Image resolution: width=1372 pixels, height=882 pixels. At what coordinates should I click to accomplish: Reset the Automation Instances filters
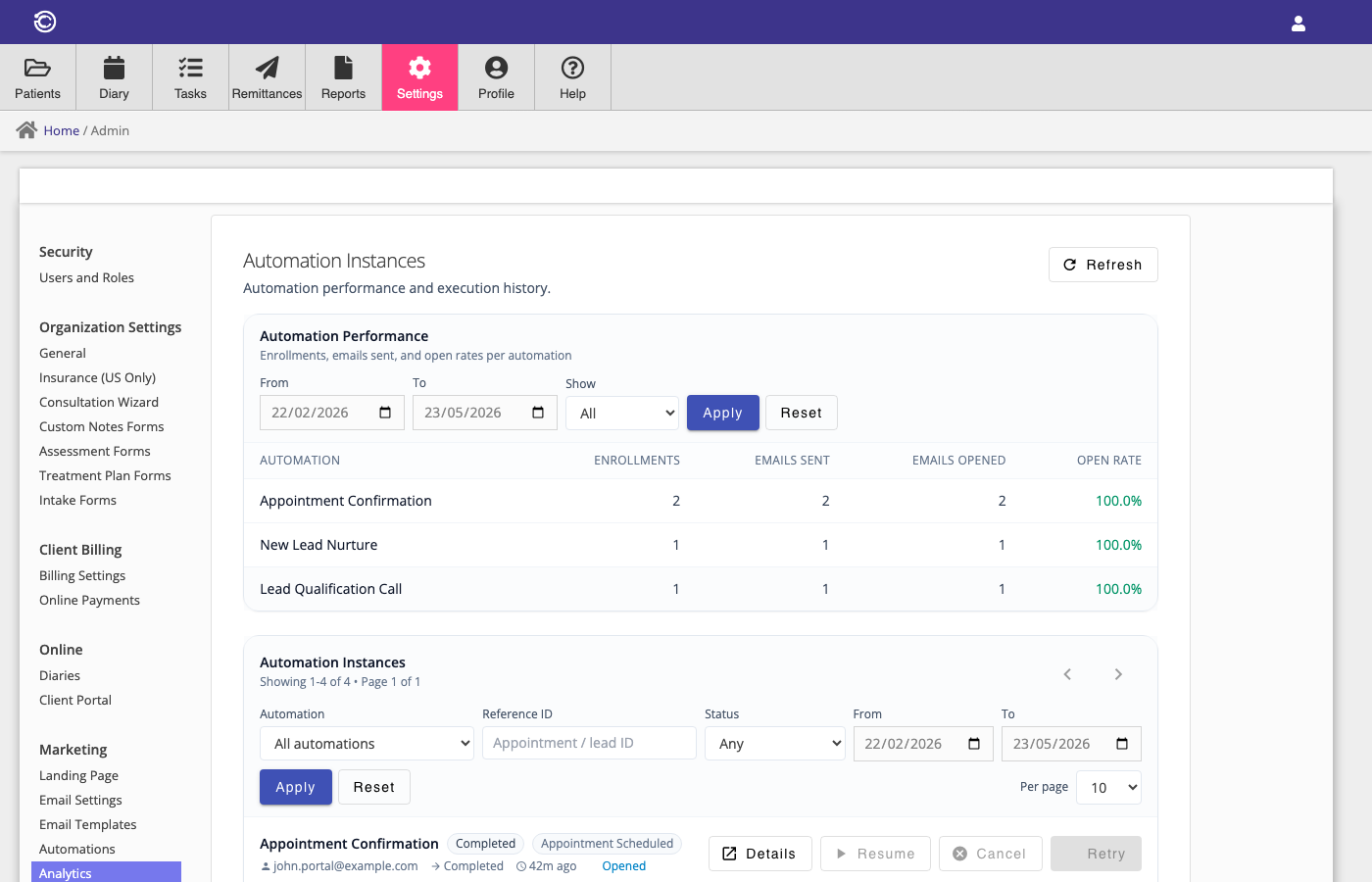(x=374, y=787)
